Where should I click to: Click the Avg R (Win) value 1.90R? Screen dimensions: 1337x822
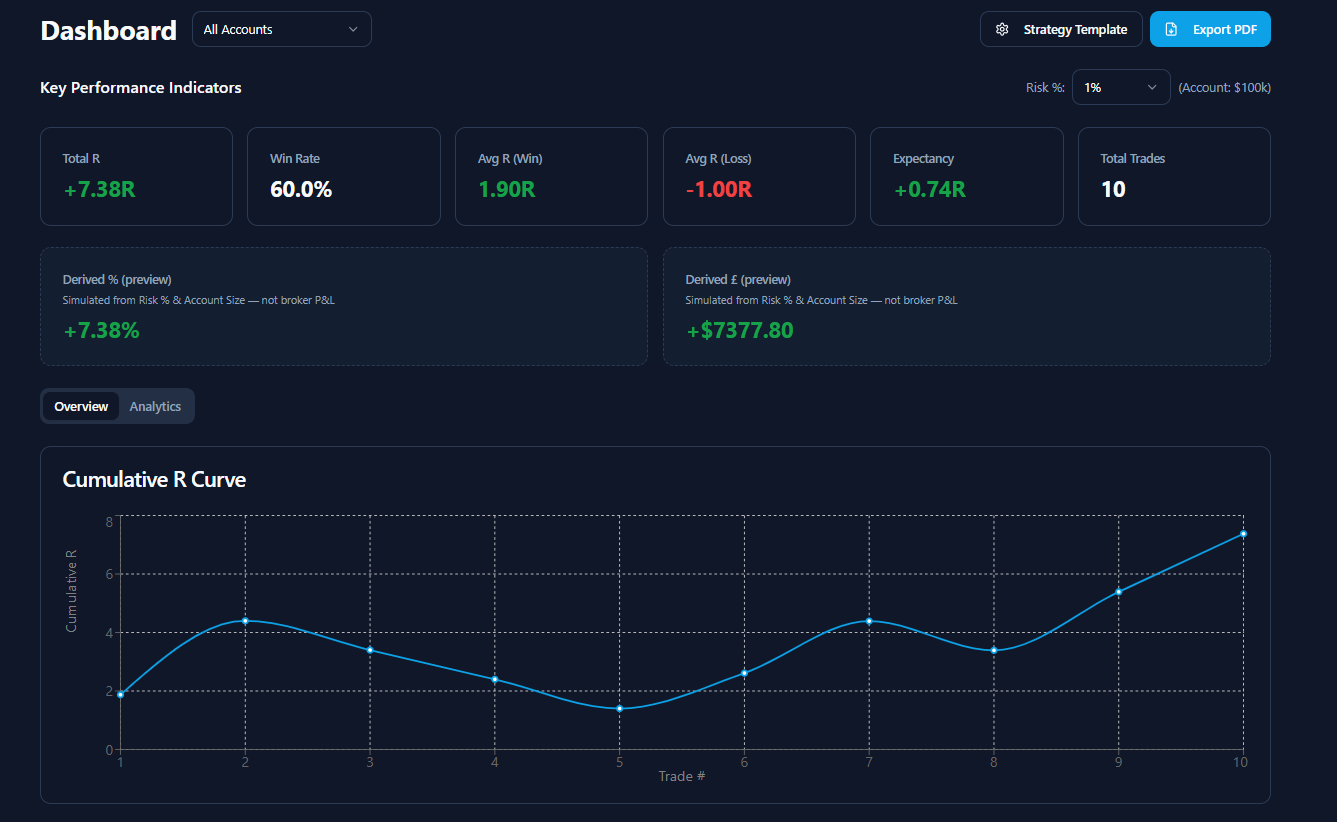[x=507, y=189]
